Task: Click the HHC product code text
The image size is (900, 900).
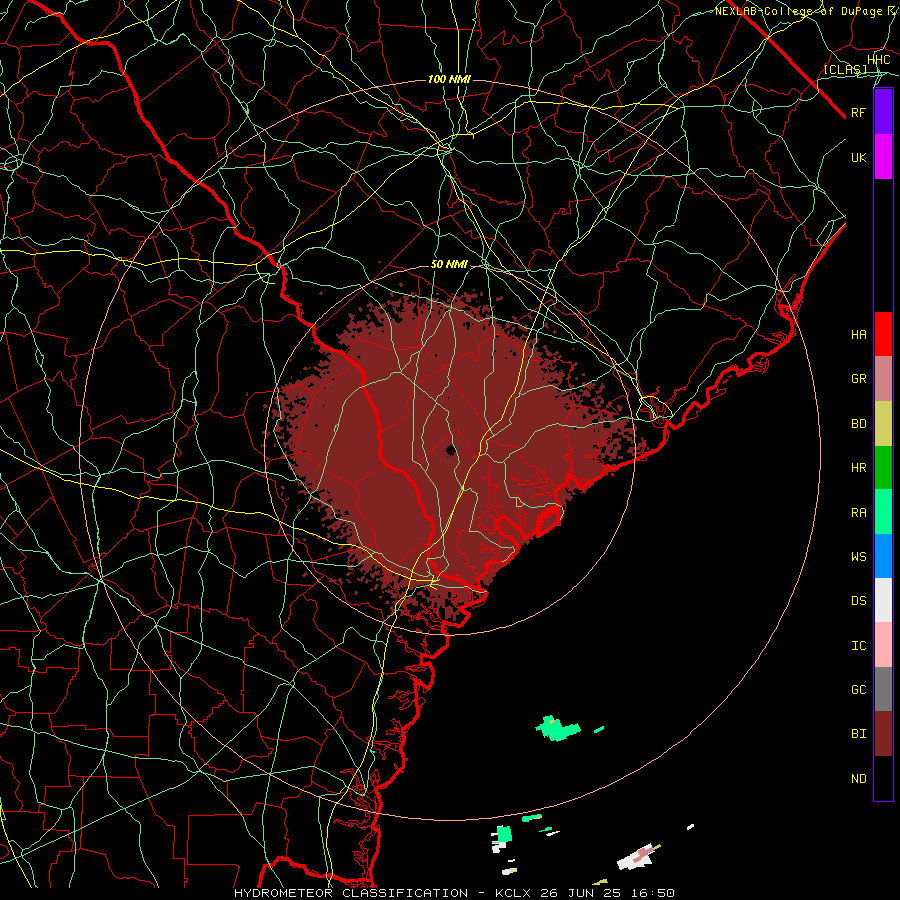Action: [879, 60]
